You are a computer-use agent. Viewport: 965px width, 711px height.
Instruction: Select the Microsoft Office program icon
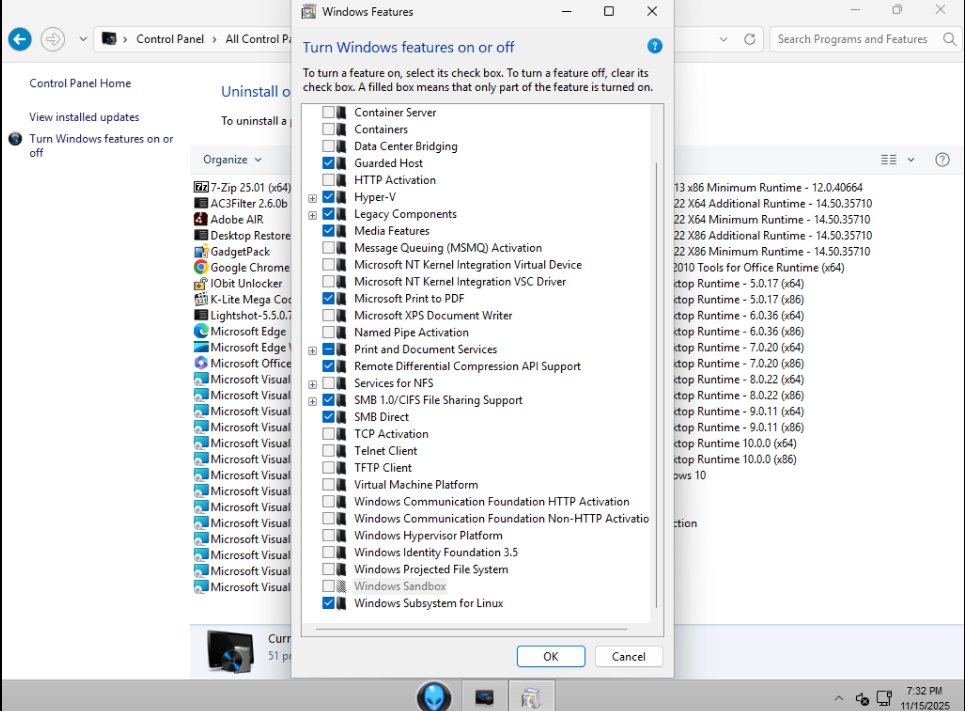pyautogui.click(x=201, y=363)
